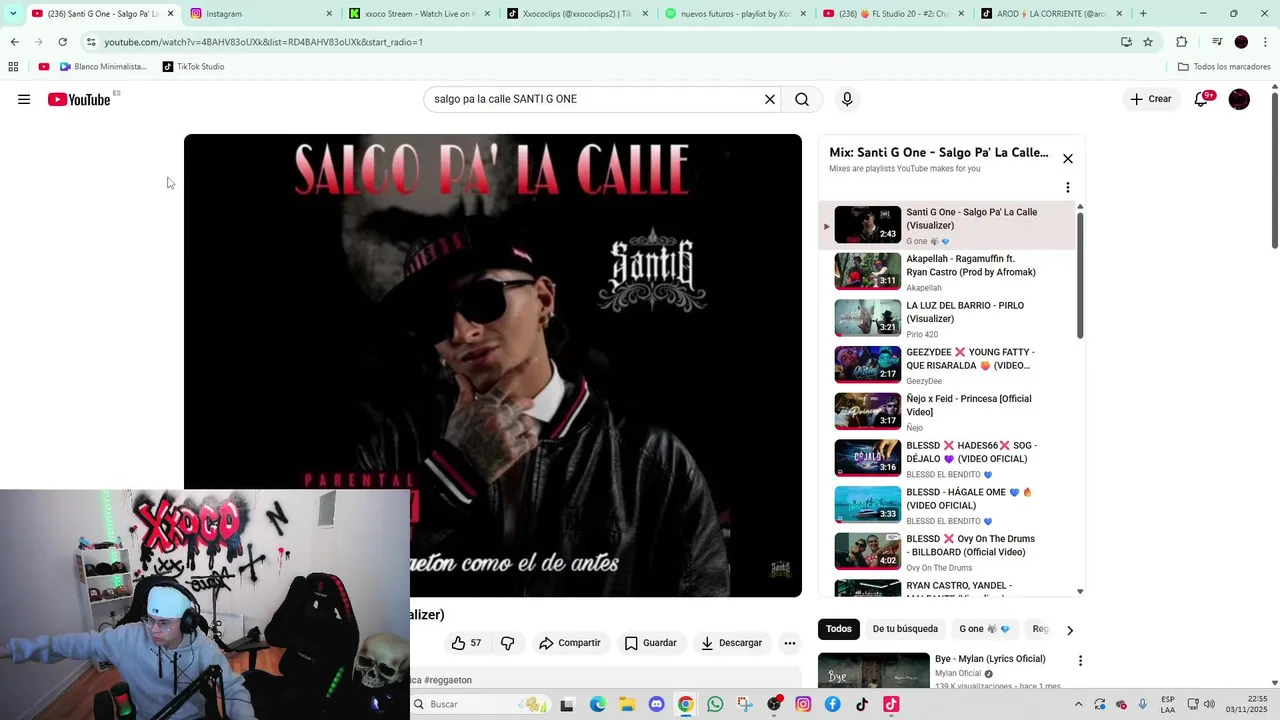Open the TikTok Studio bookmark
This screenshot has width=1280, height=720.
[193, 67]
